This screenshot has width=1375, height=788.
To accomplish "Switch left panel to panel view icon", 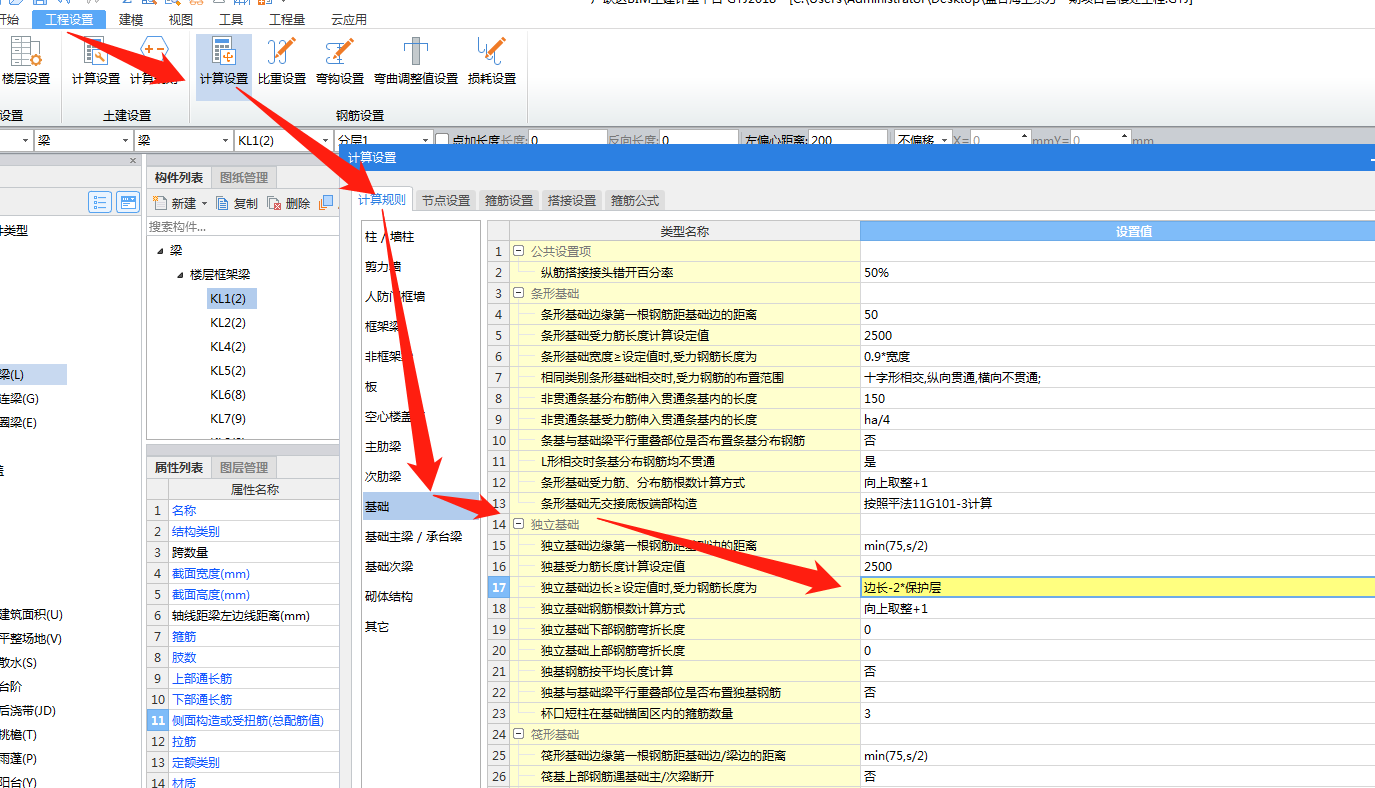I will click(x=128, y=202).
